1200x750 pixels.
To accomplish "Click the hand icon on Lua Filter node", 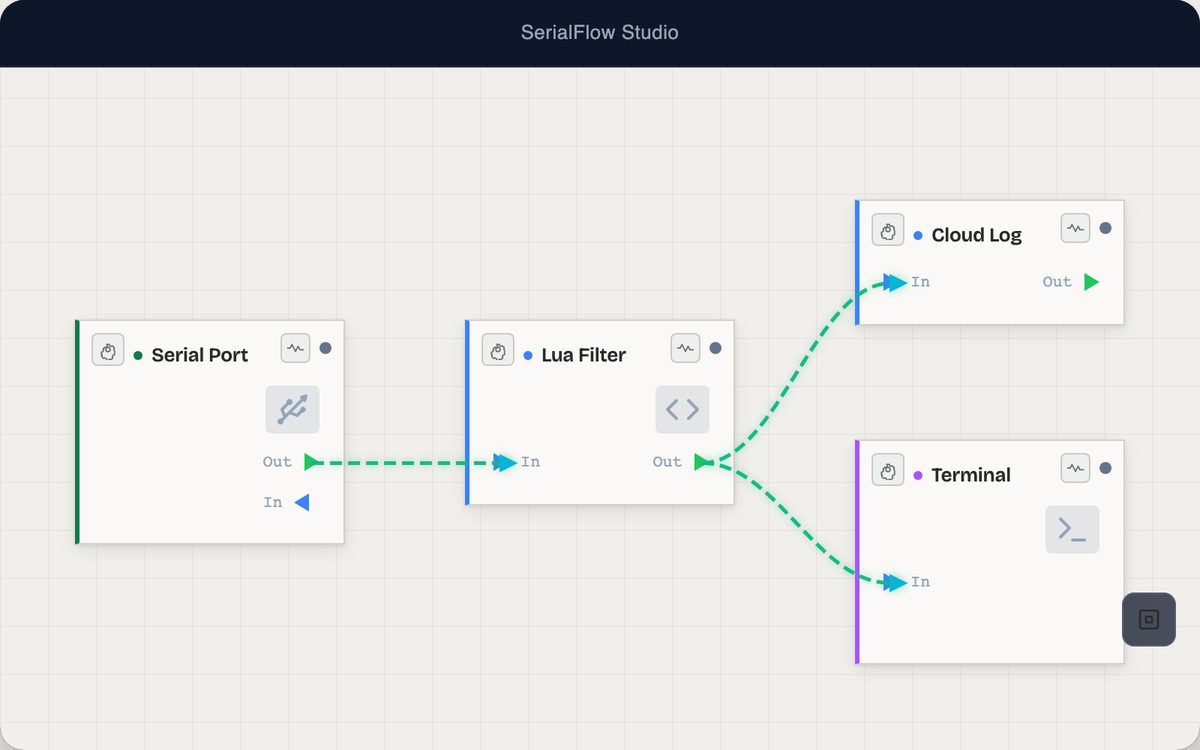I will coord(498,350).
